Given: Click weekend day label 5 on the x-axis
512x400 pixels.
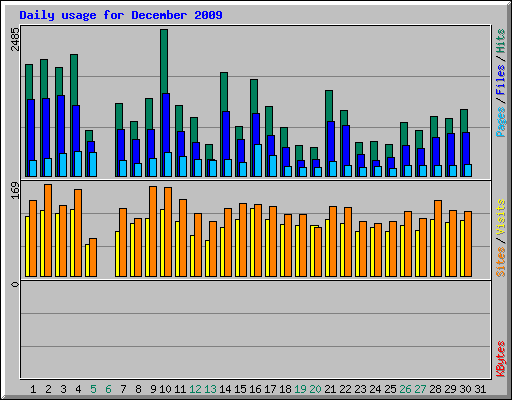Looking at the screenshot, I should pyautogui.click(x=93, y=389).
